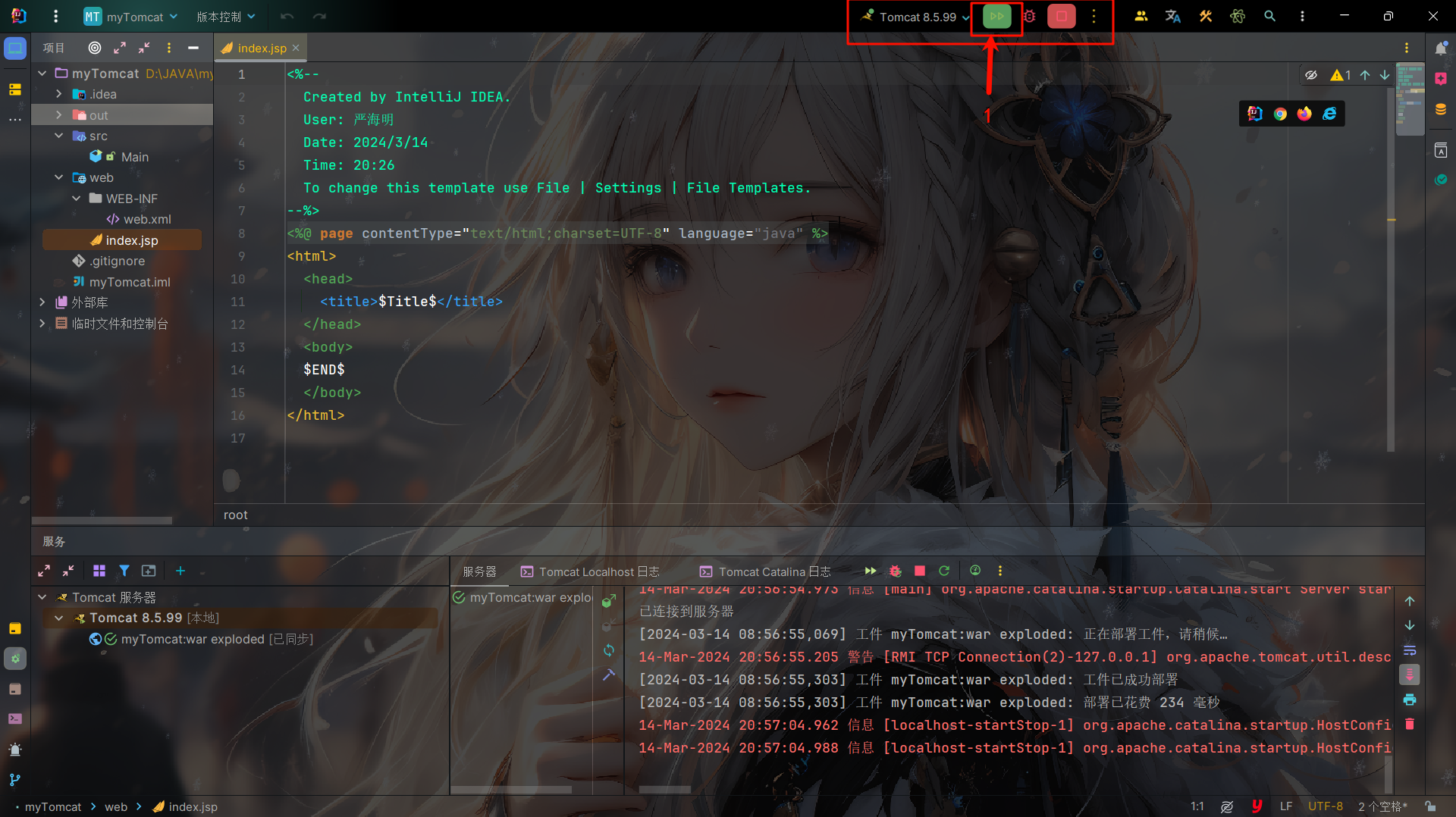Click the Services filter funnel icon
The image size is (1456, 817).
point(124,571)
